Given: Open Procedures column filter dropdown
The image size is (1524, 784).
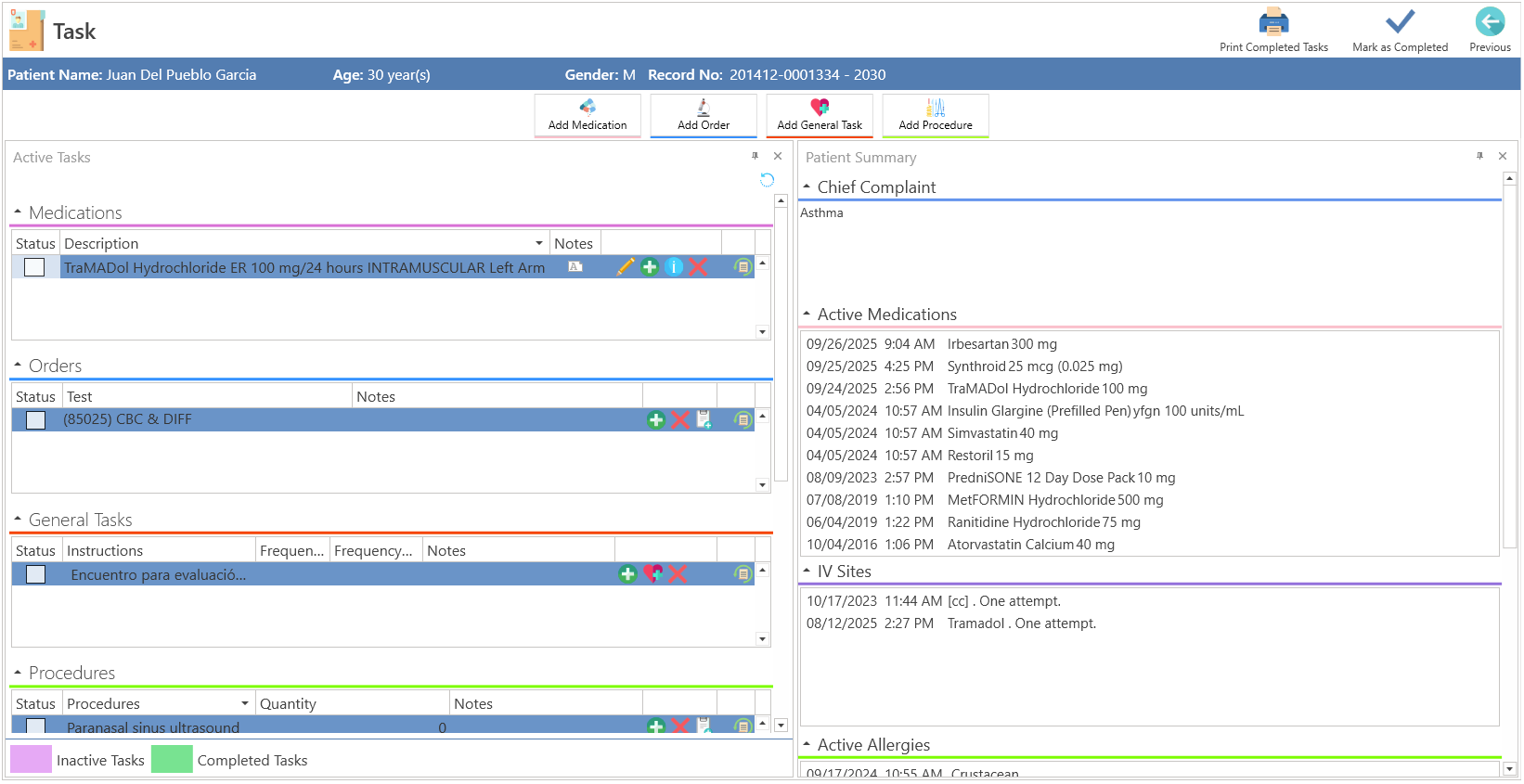Looking at the screenshot, I should (245, 703).
